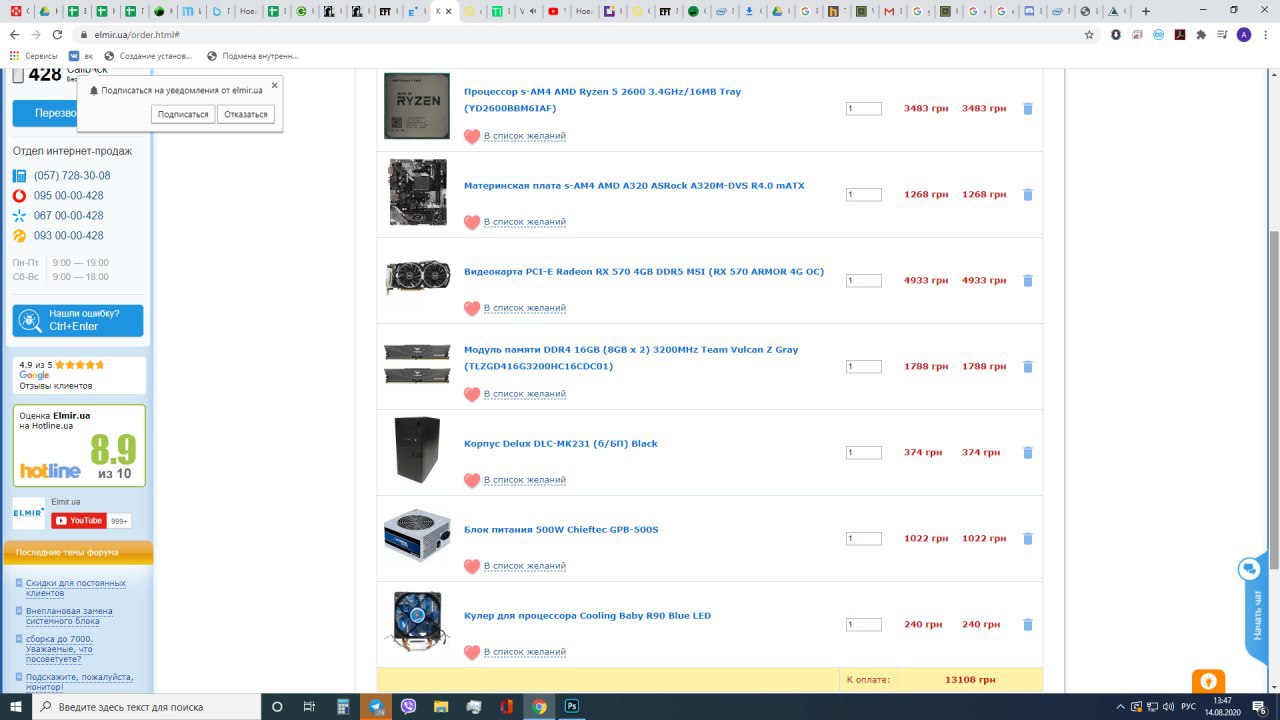The height and width of the screenshot is (720, 1280).
Task: Click the heart icon under ASRock motherboard
Action: click(472, 223)
